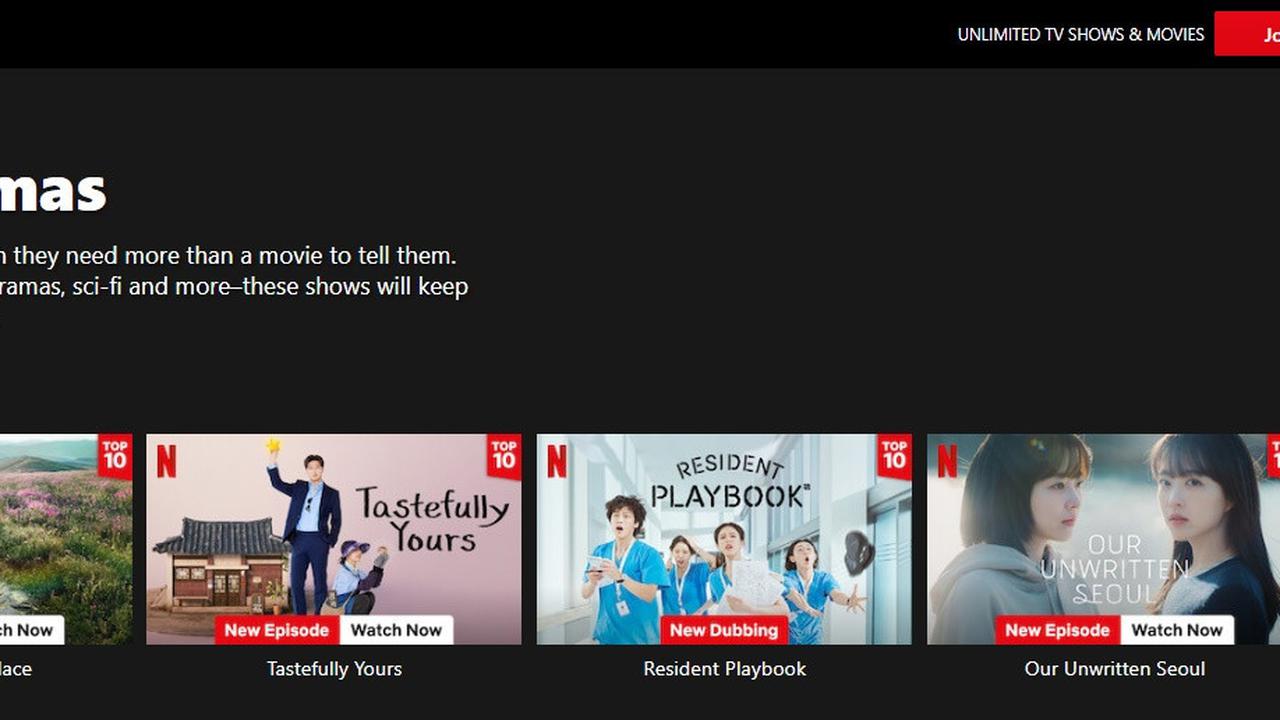Click New Episode badge on Our Unwritten Seoul

[x=1058, y=630]
